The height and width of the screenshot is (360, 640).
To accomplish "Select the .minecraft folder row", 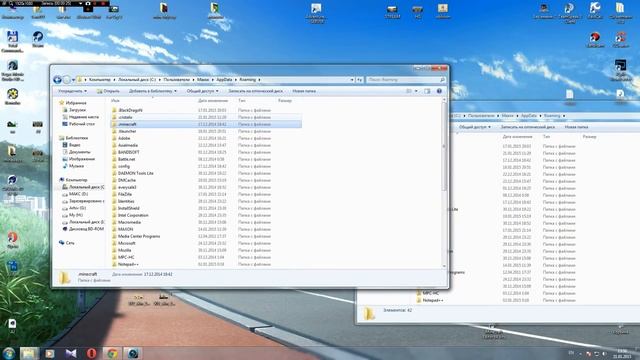I will click(x=206, y=124).
